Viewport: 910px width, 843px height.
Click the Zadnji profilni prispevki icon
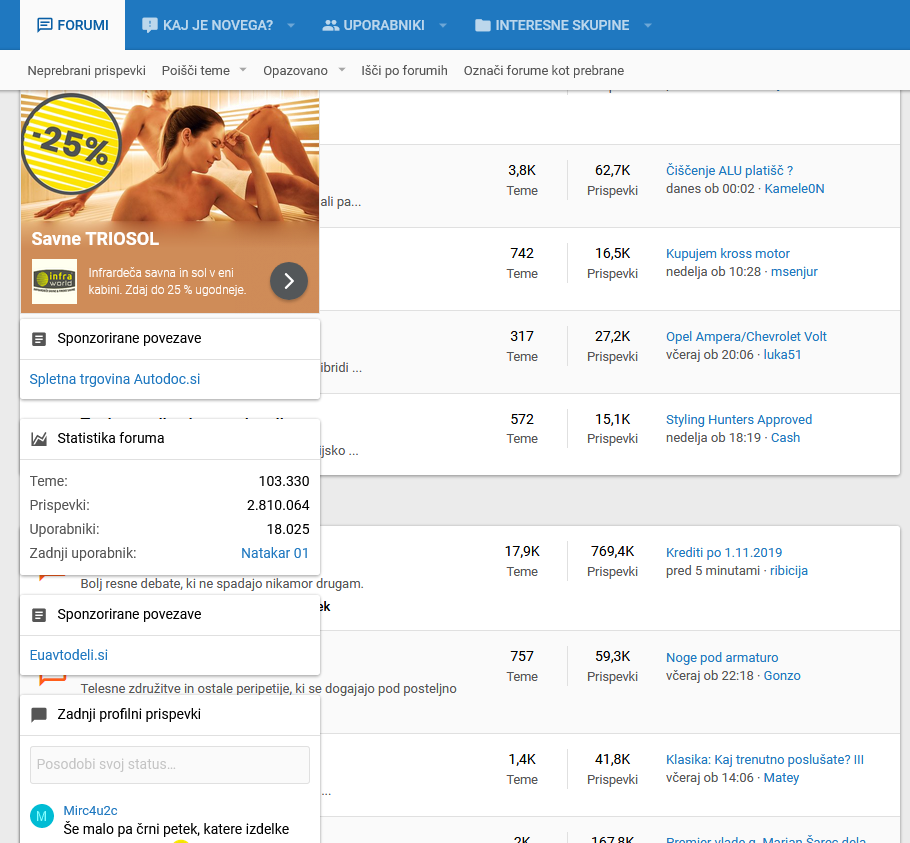click(39, 715)
